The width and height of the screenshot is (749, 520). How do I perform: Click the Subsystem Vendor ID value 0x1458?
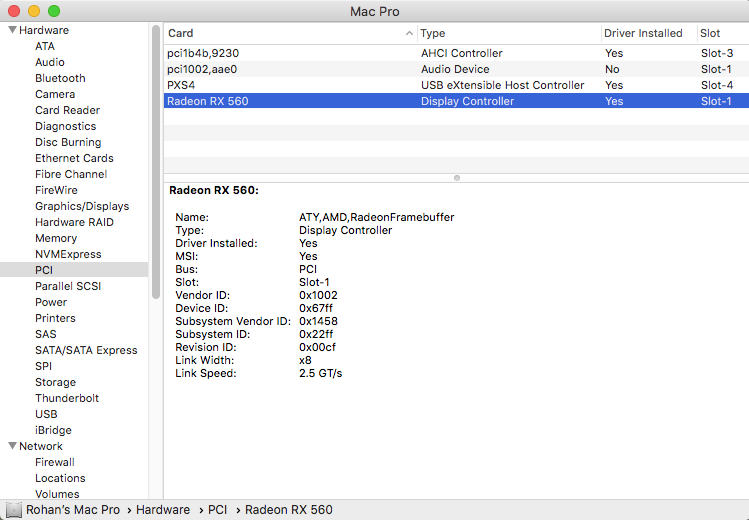click(x=318, y=321)
